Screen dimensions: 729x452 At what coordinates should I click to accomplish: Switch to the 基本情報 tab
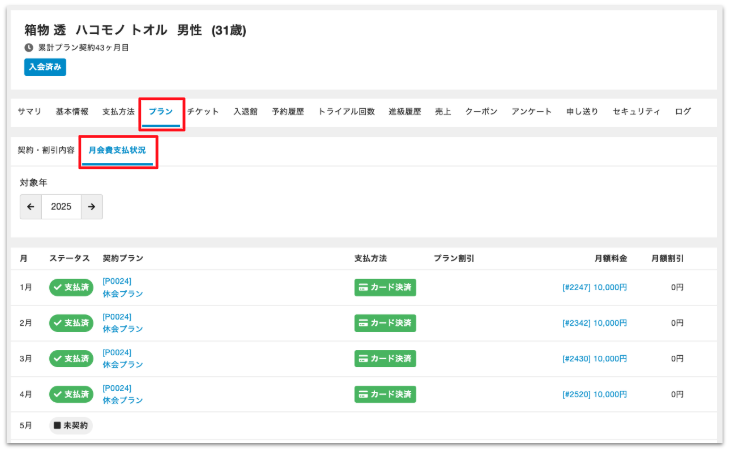click(72, 112)
